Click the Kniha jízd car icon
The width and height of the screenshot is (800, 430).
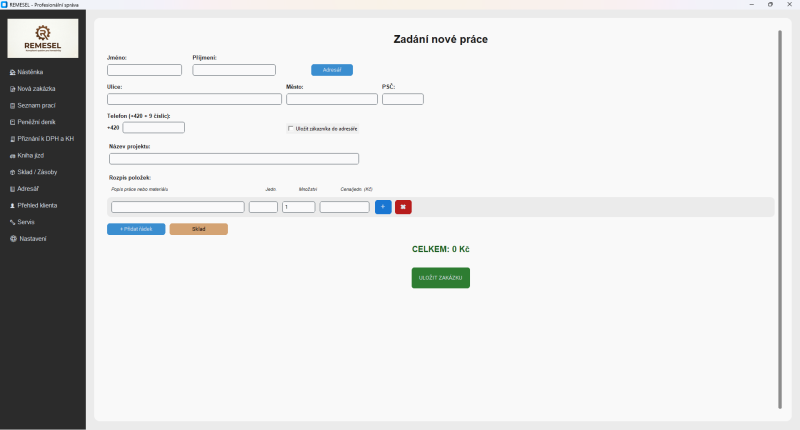click(x=12, y=155)
